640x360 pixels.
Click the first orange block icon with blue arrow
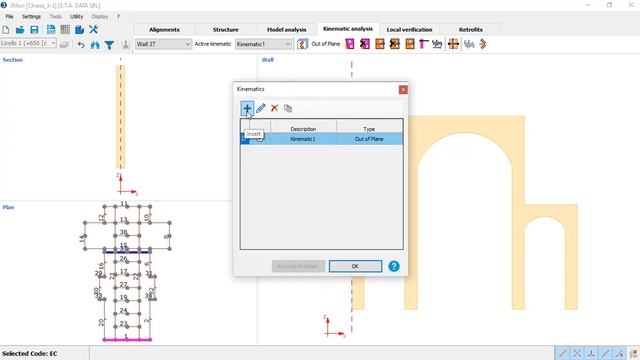pyautogui.click(x=380, y=44)
